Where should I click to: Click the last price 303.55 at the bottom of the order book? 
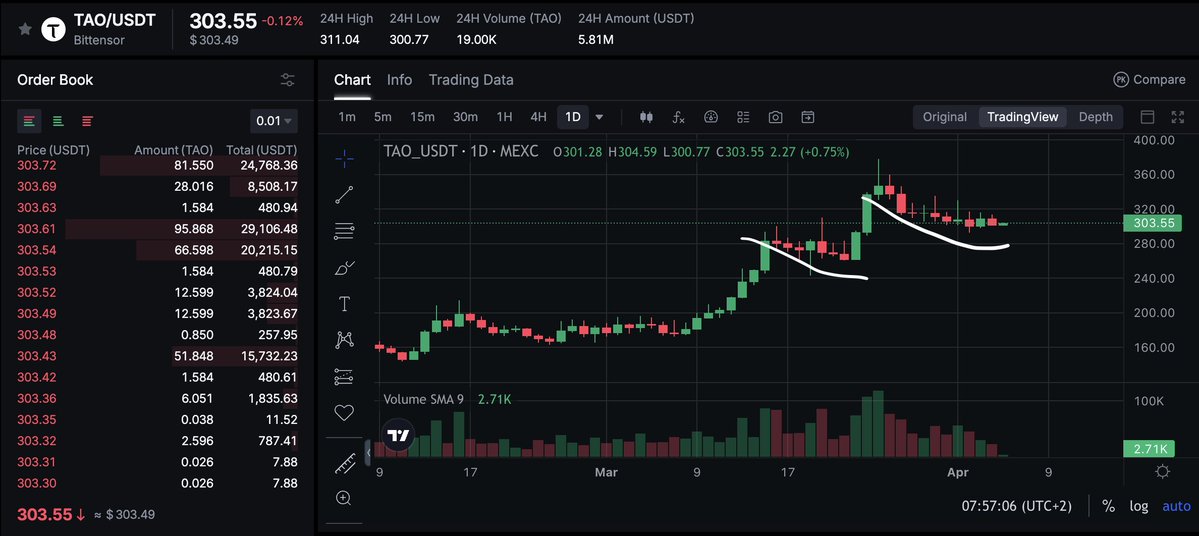44,514
